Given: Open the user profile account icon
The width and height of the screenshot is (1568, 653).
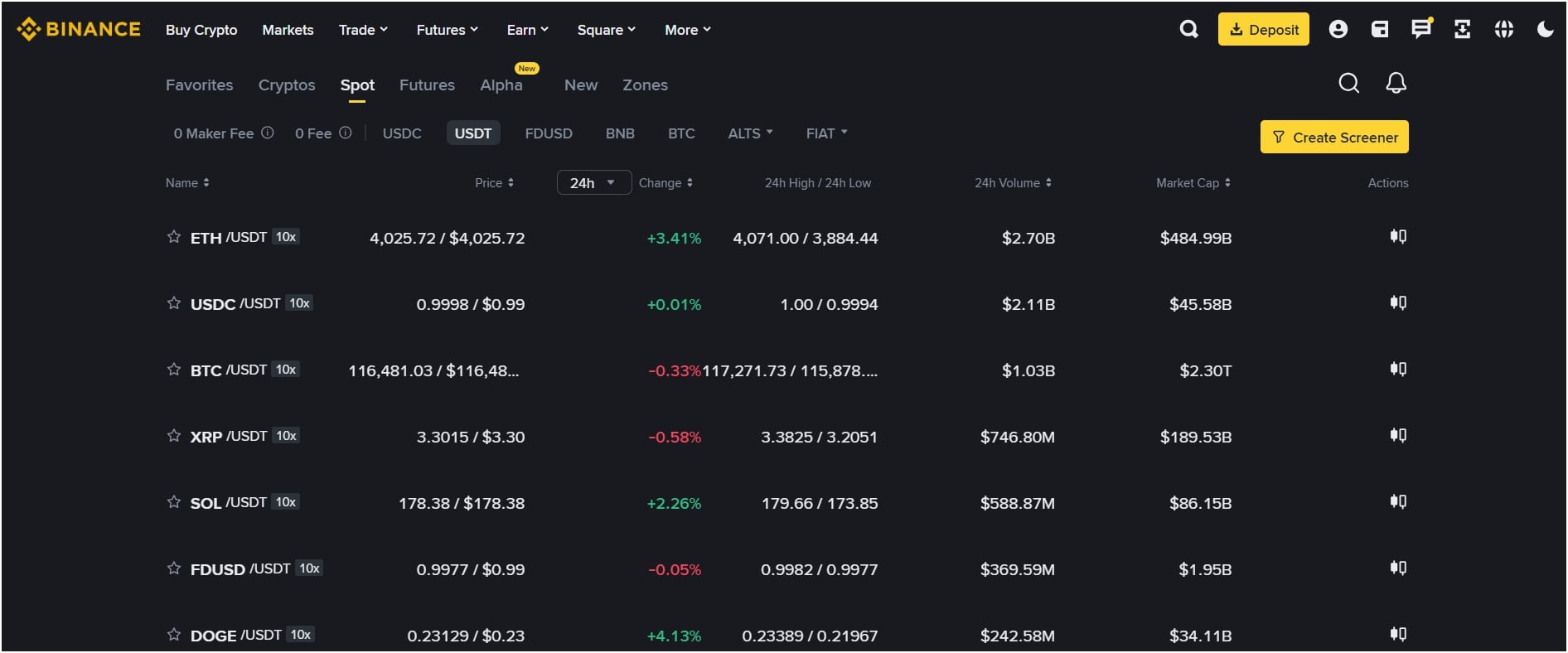Looking at the screenshot, I should coord(1338,29).
